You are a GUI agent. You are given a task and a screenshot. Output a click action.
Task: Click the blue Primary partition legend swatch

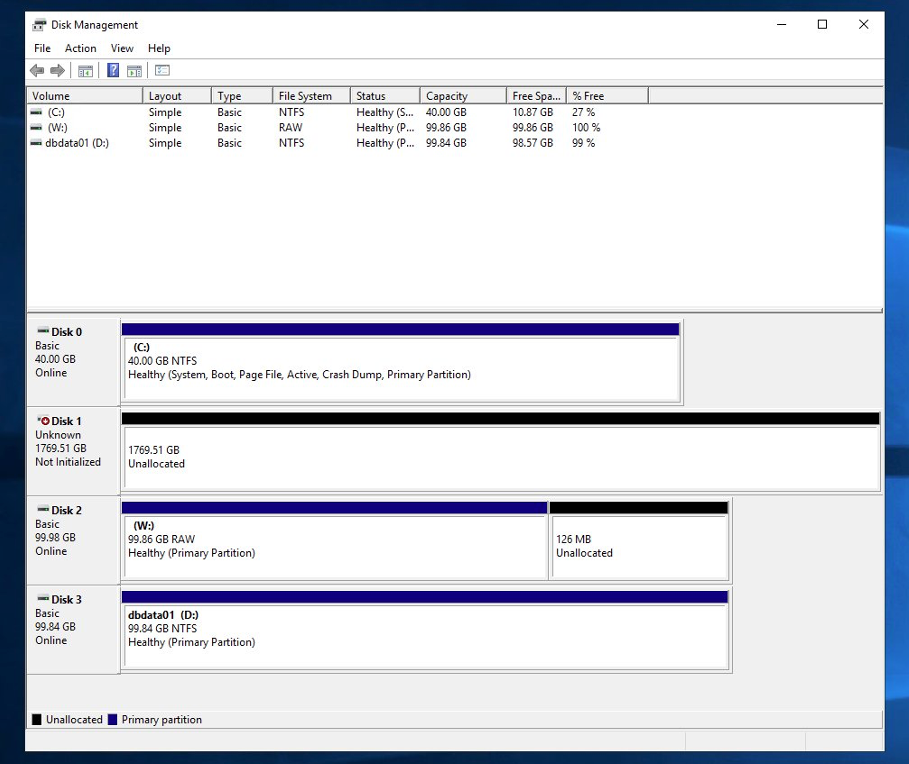pos(112,719)
